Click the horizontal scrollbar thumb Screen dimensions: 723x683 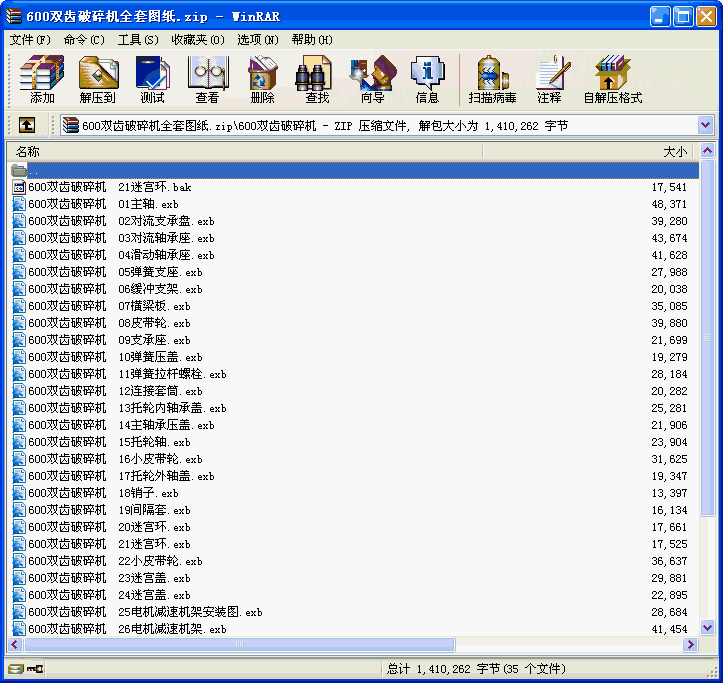pos(239,644)
